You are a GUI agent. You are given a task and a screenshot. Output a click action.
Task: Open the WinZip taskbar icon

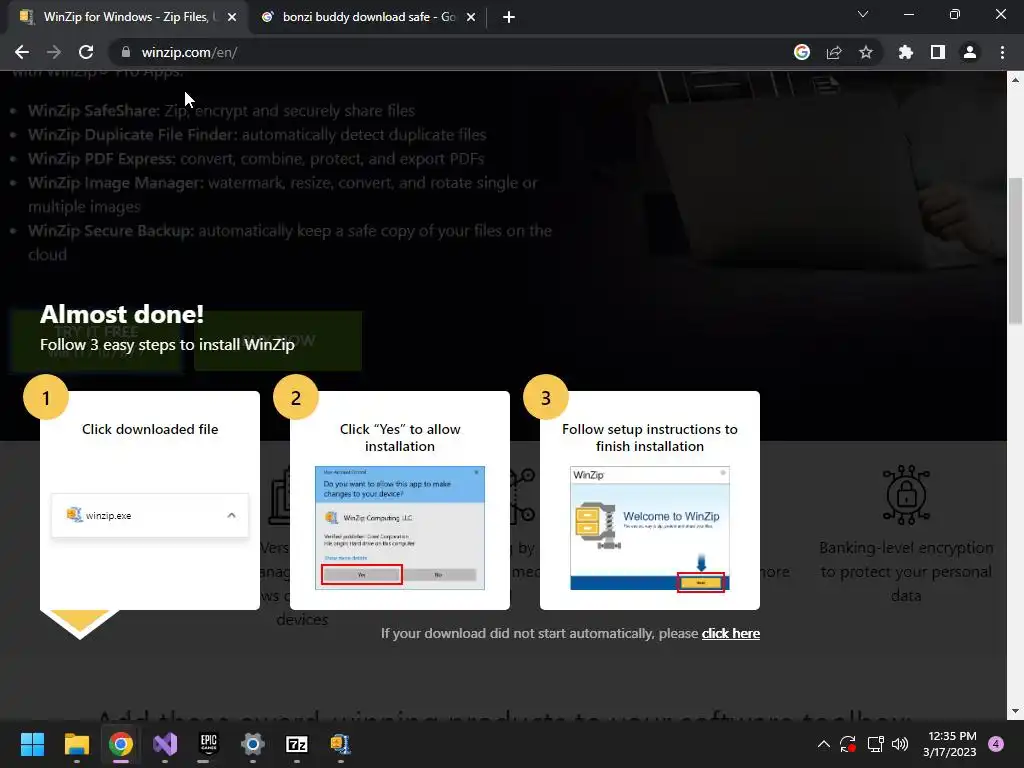point(341,744)
